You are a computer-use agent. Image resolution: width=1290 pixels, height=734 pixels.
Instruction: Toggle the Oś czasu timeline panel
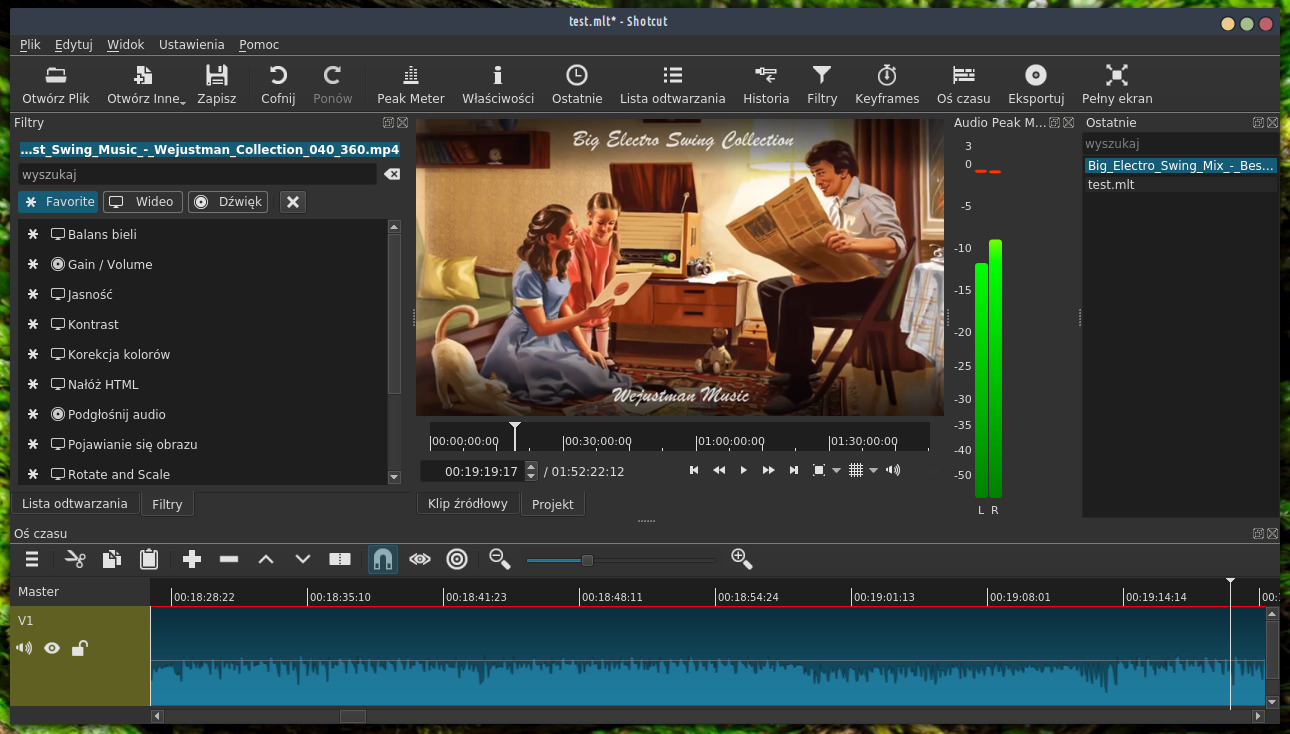[x=964, y=85]
